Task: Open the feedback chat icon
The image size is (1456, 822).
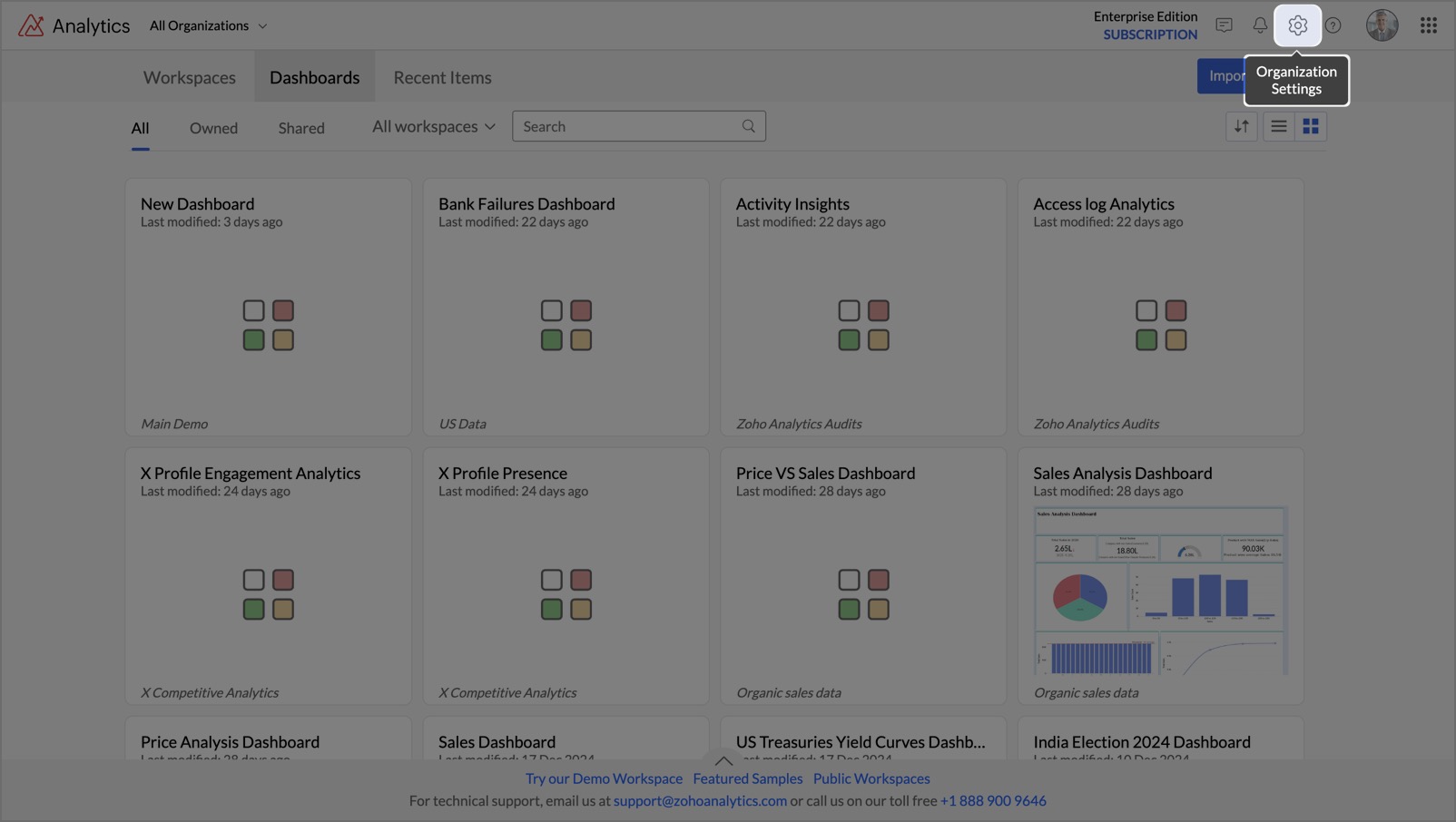Action: pyautogui.click(x=1224, y=25)
